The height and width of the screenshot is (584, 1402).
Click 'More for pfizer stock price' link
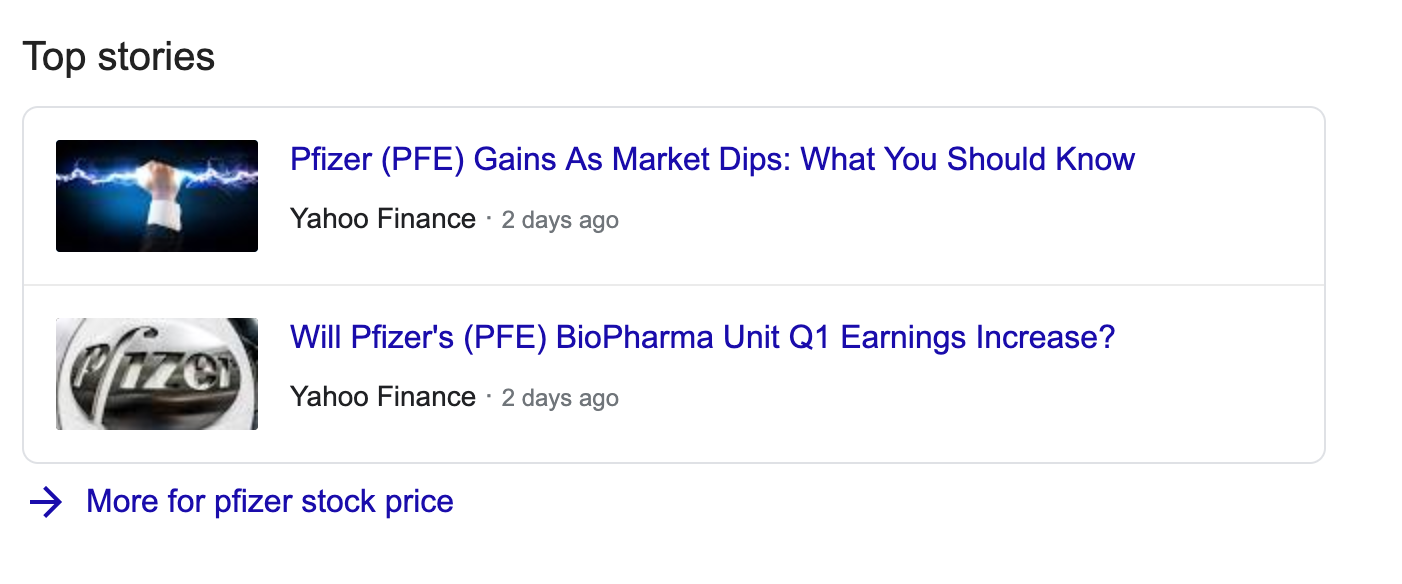click(x=270, y=501)
